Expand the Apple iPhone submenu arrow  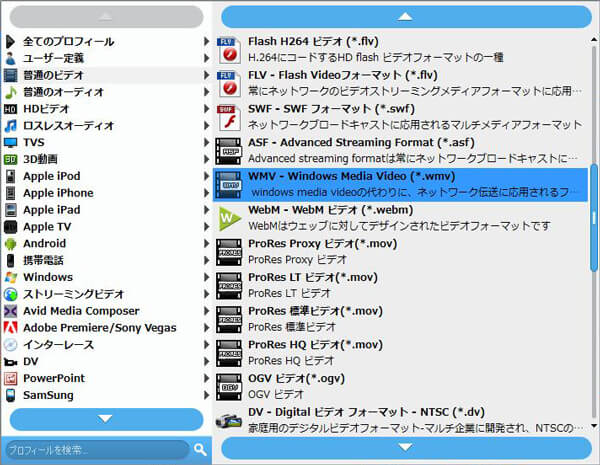(206, 193)
